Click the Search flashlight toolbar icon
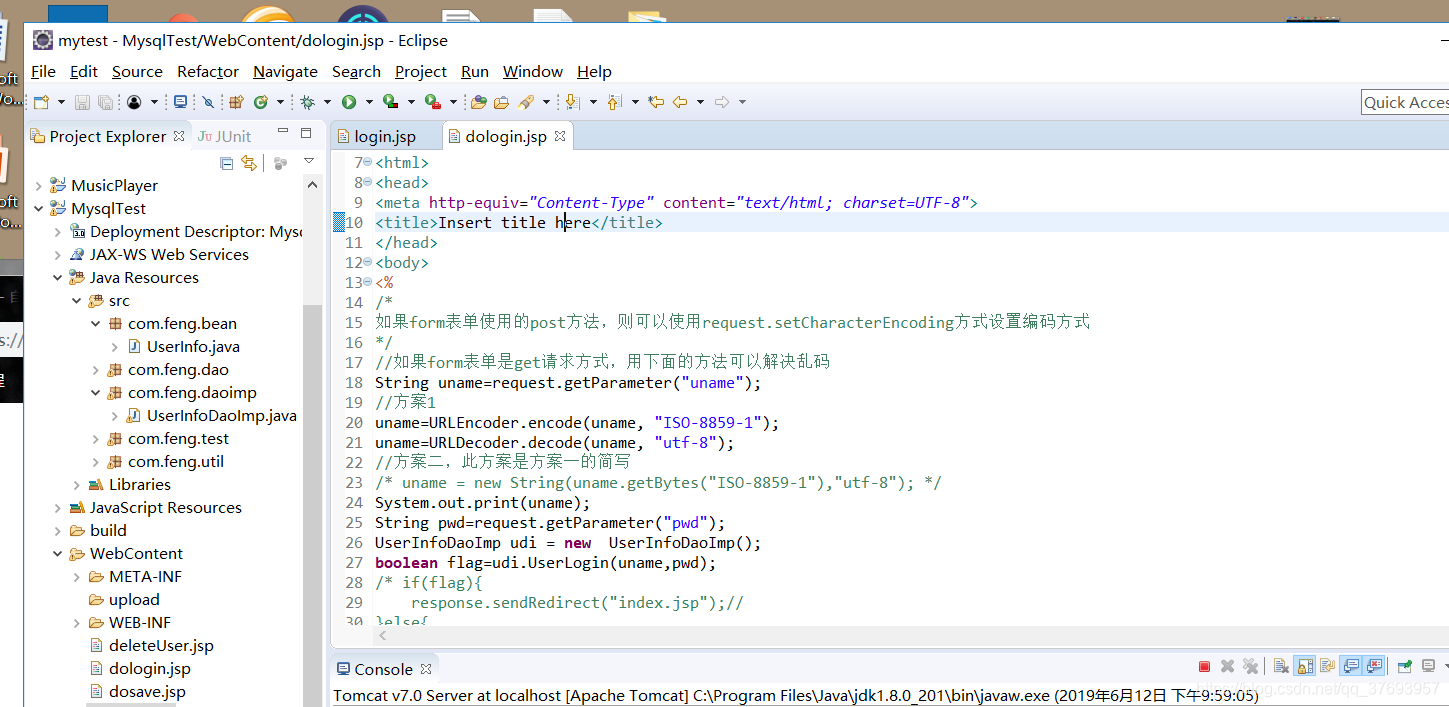Viewport: 1449px width, 707px height. tap(526, 102)
